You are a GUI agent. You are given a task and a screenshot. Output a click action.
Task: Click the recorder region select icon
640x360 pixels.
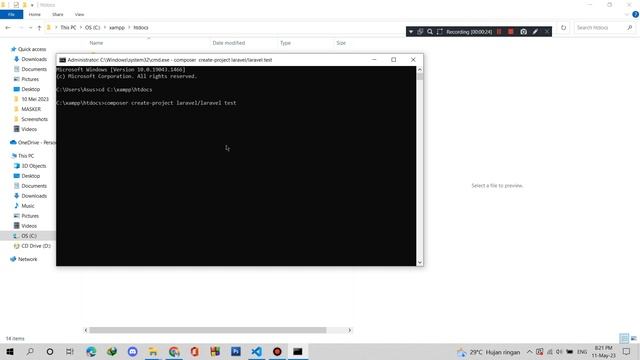click(x=440, y=32)
